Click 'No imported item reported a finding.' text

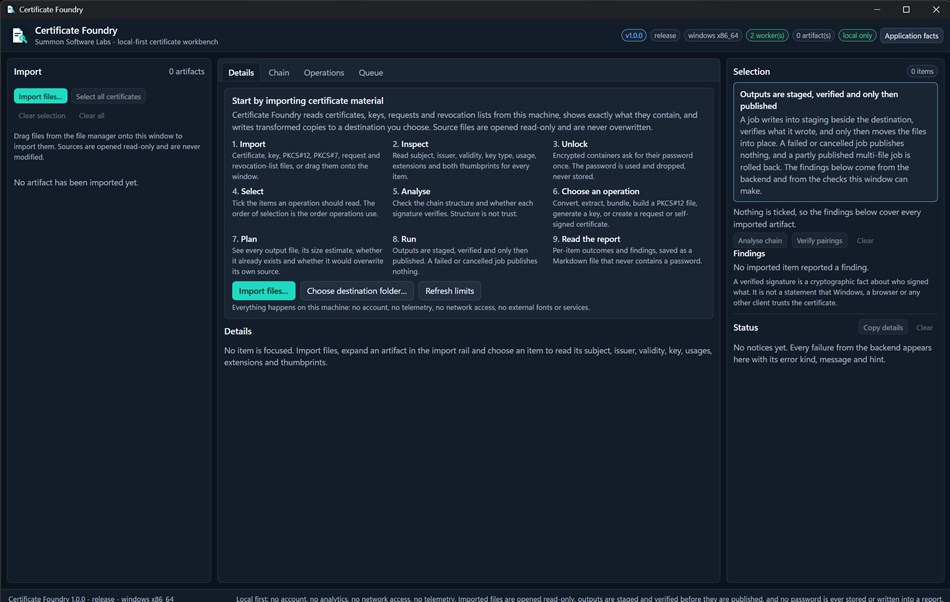coord(800,267)
